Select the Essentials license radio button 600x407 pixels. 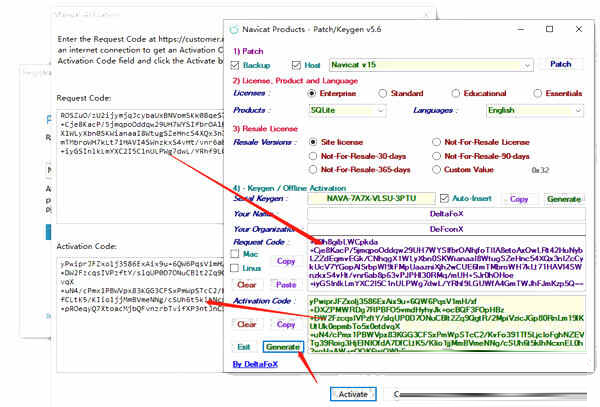tap(538, 93)
